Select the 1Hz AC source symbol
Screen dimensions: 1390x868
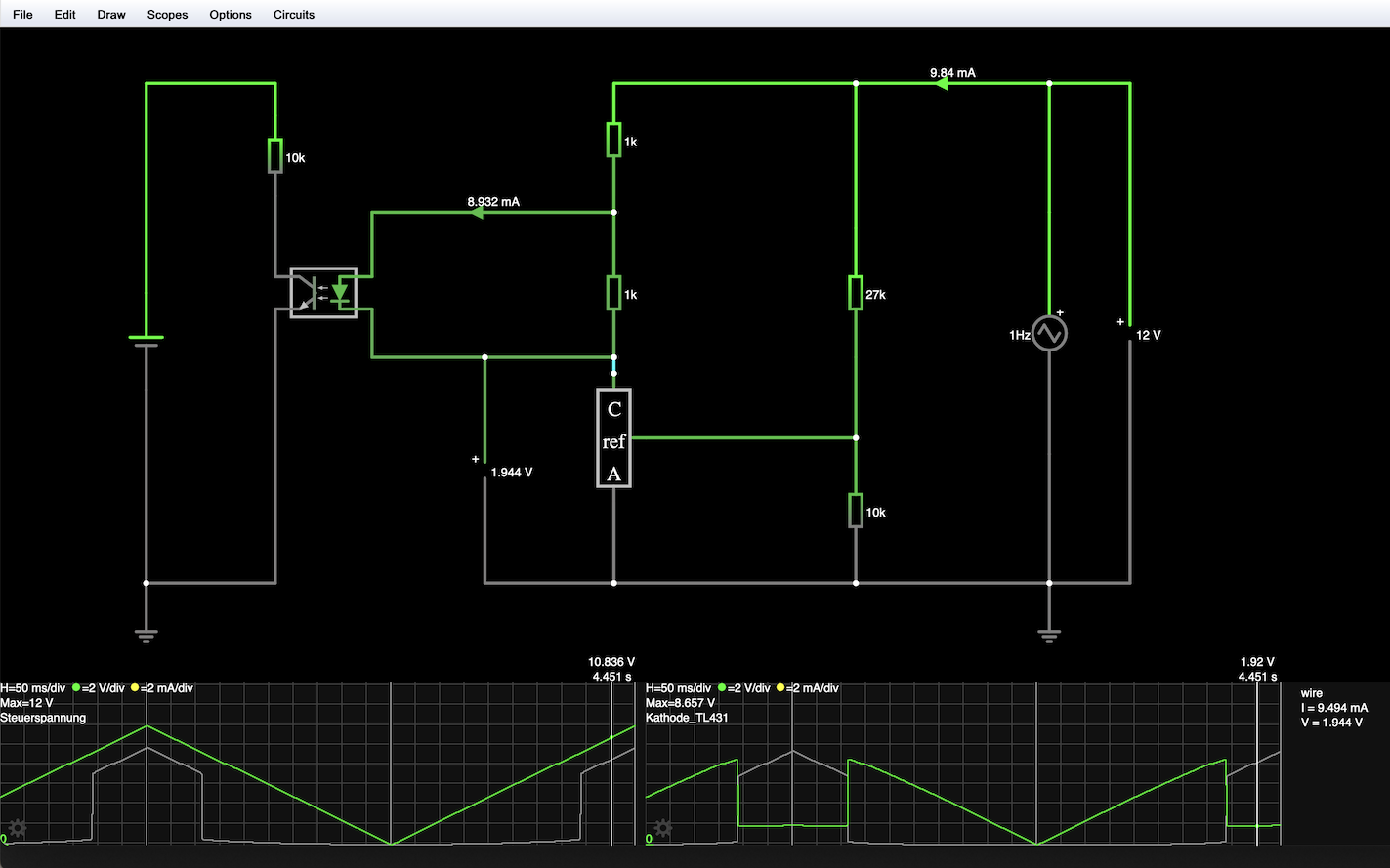click(1049, 334)
